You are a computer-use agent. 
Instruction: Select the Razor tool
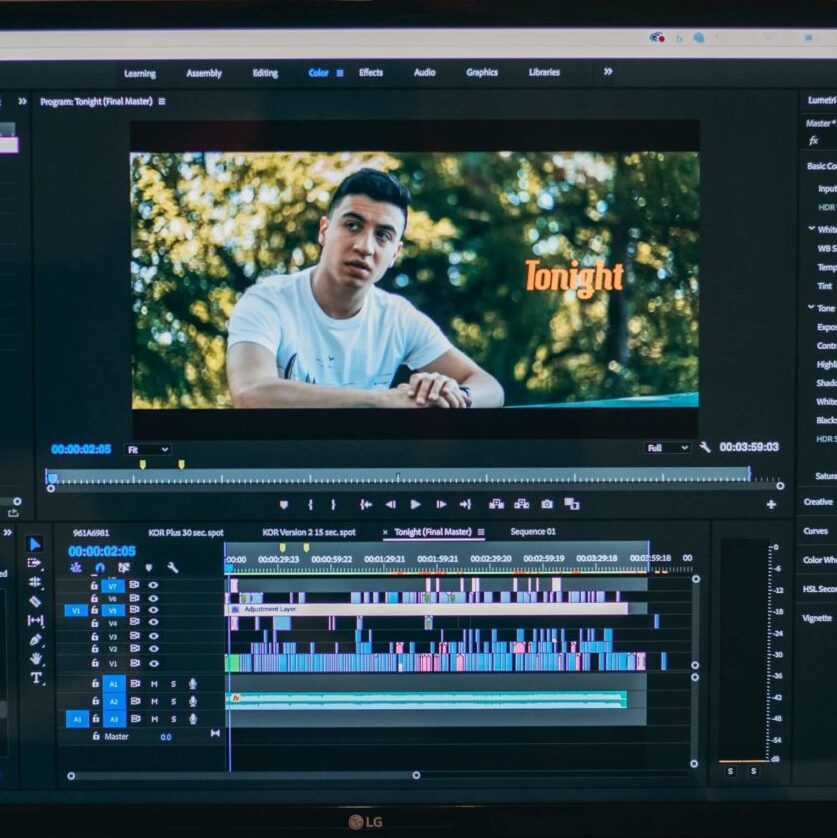click(x=35, y=601)
